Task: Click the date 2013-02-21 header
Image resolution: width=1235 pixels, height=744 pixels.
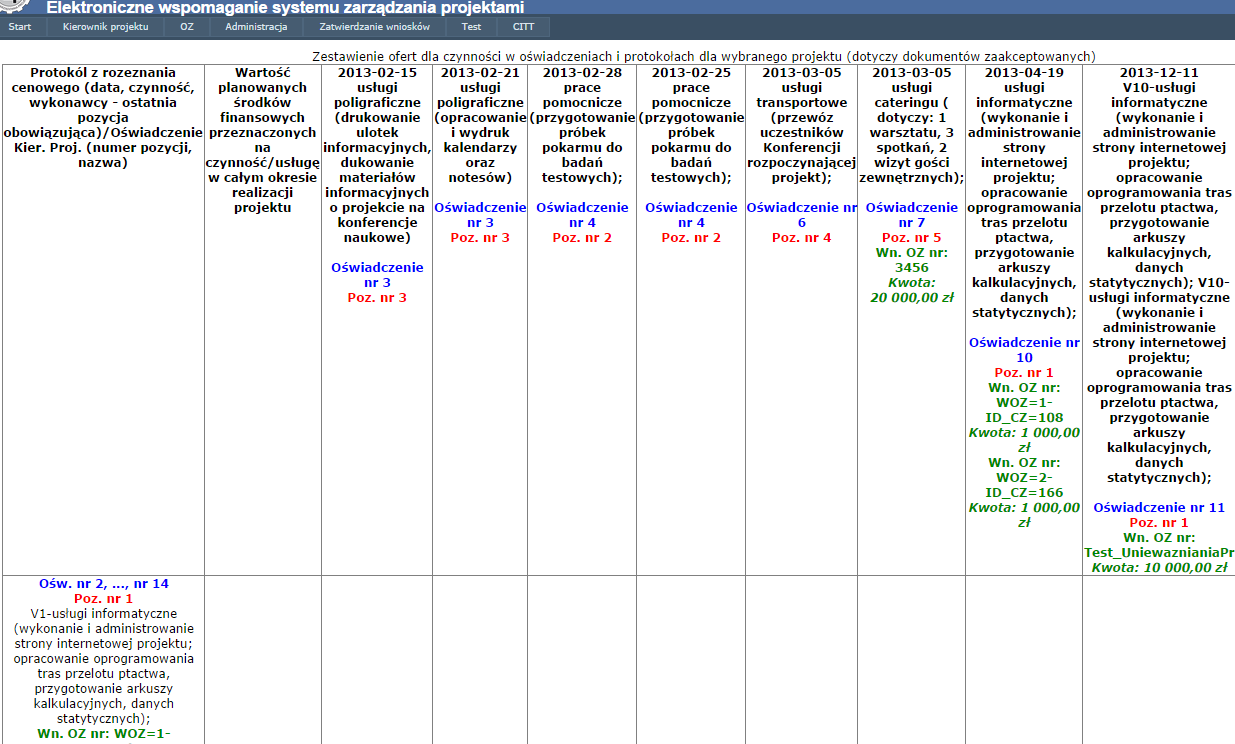Action: click(480, 73)
